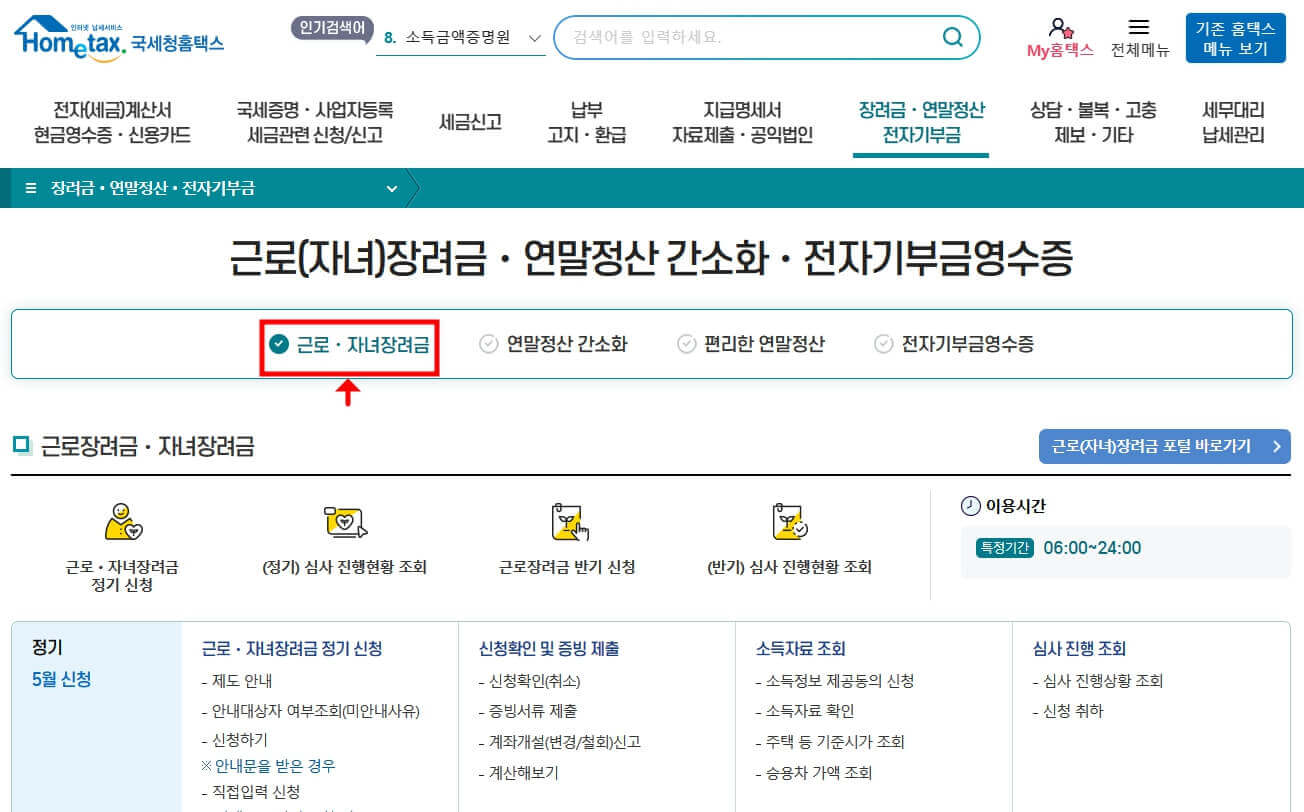Open the 세금신고 menu
The width and height of the screenshot is (1304, 812).
(469, 123)
